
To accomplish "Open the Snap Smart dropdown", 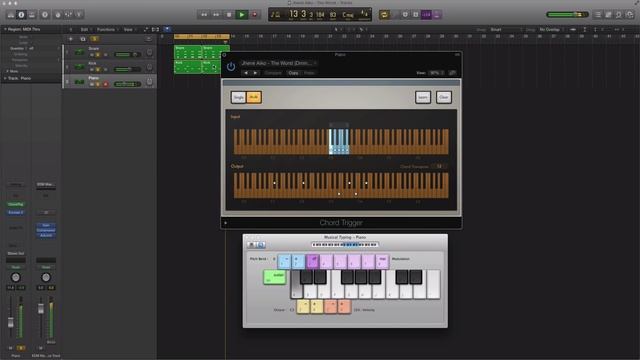I will (506, 29).
